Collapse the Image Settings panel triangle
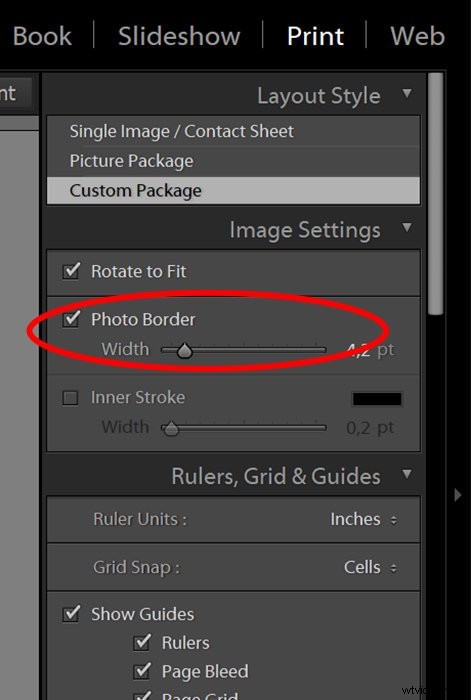The height and width of the screenshot is (700, 471). (407, 228)
